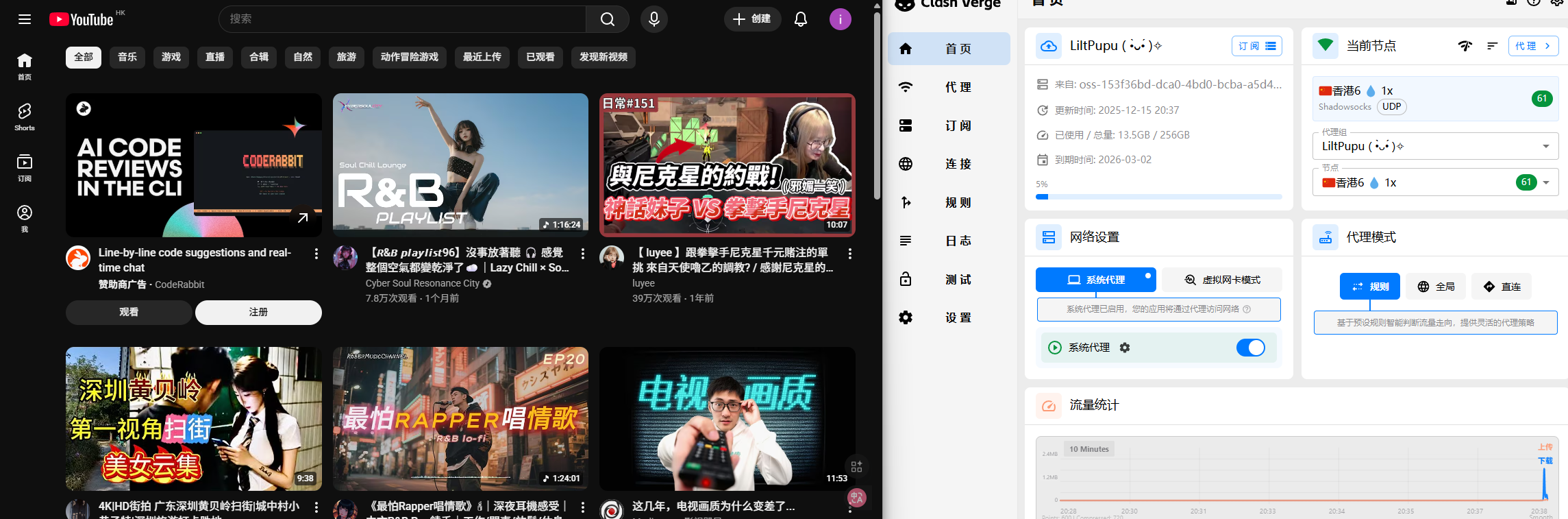Click the node latency test signal icon

point(1465,46)
